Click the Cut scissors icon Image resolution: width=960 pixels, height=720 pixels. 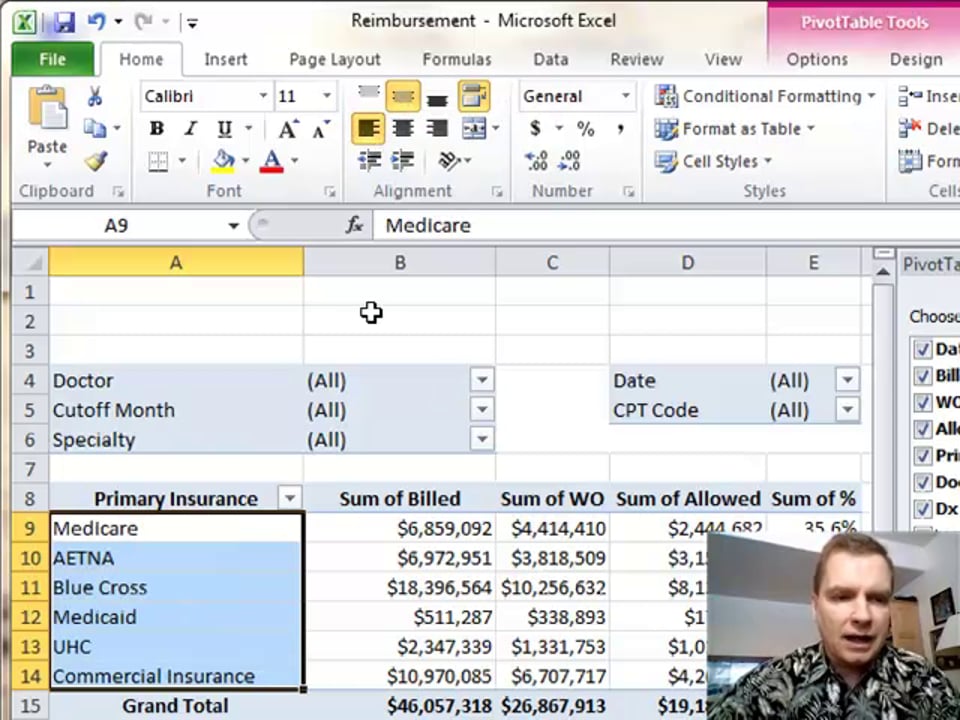[x=95, y=96]
